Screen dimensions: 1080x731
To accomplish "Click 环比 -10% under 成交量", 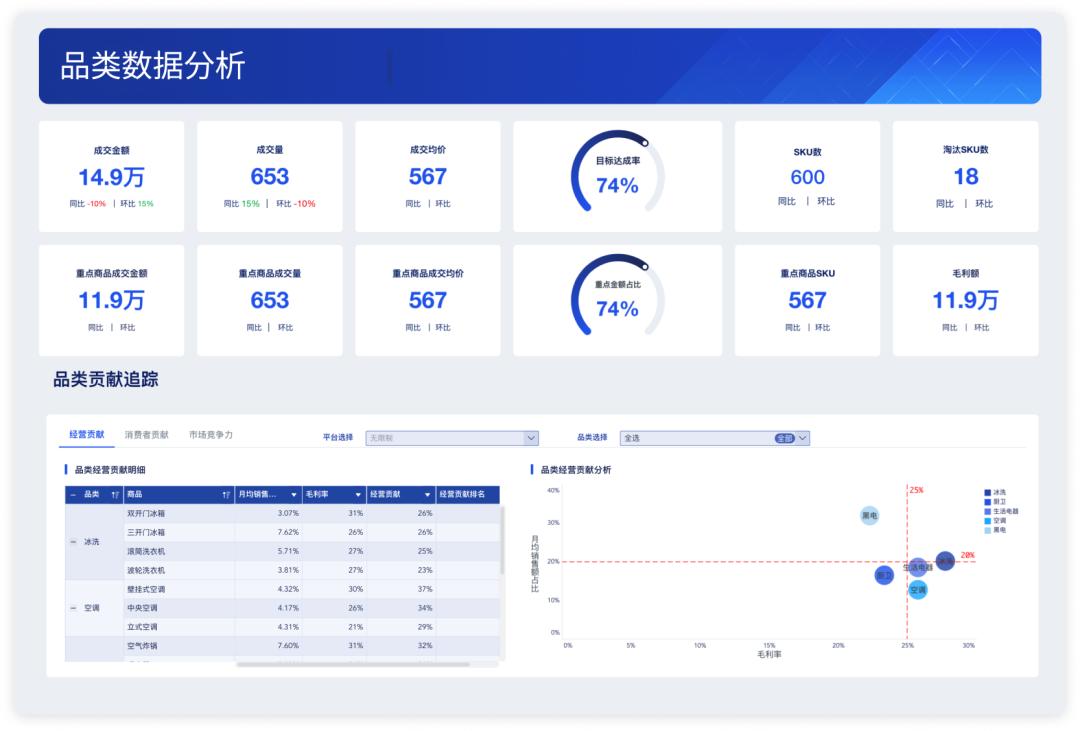I will click(295, 204).
